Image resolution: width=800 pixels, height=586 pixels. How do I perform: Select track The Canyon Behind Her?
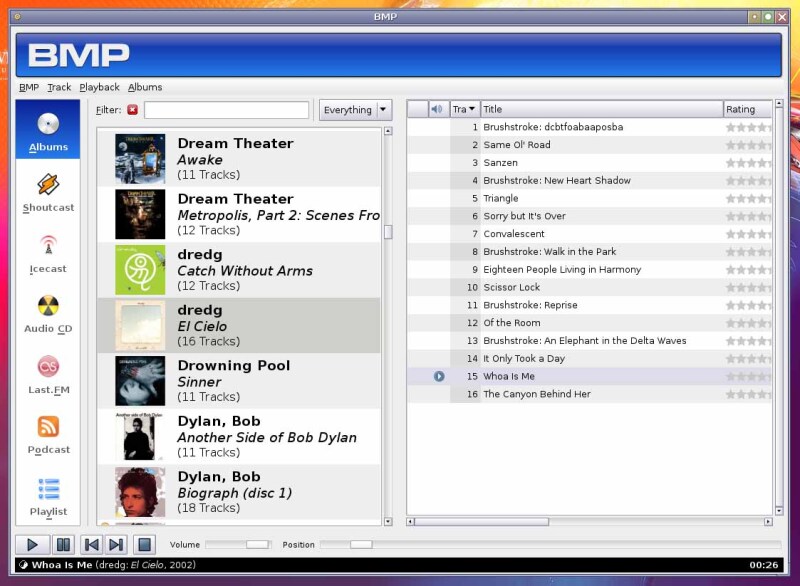589,394
